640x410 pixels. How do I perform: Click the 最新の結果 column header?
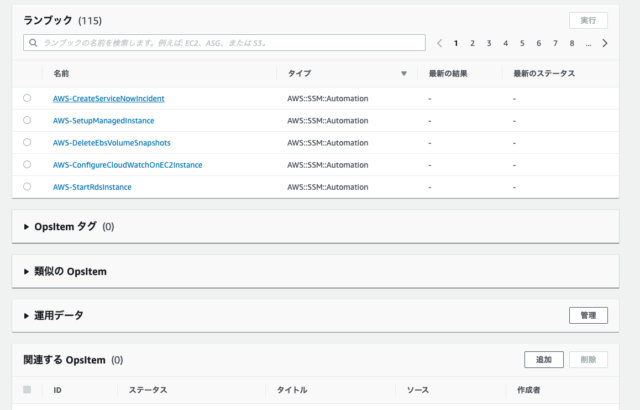pyautogui.click(x=448, y=74)
